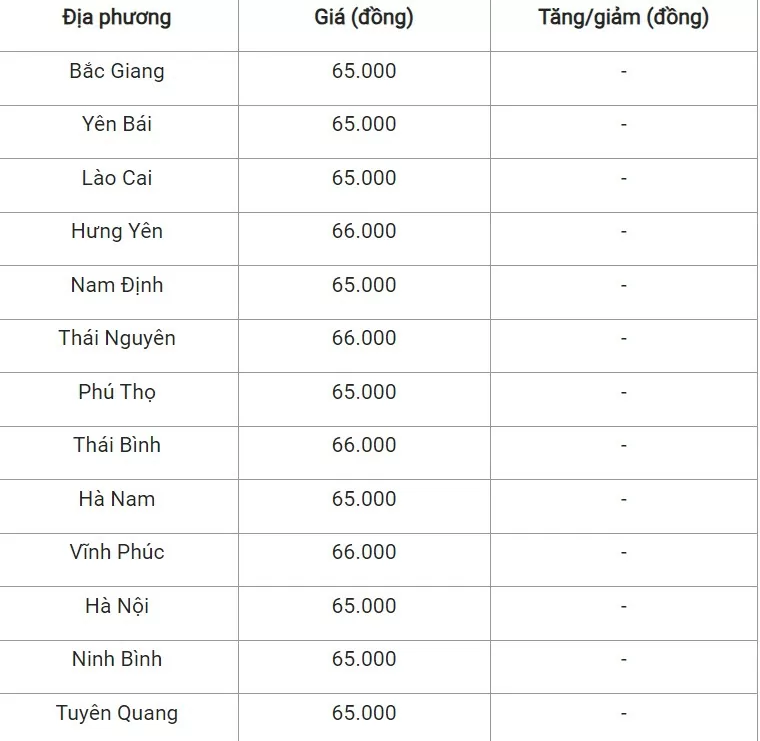Viewport: 760px width, 741px height.
Task: Select the Tuyên Quang location name
Action: 117,713
